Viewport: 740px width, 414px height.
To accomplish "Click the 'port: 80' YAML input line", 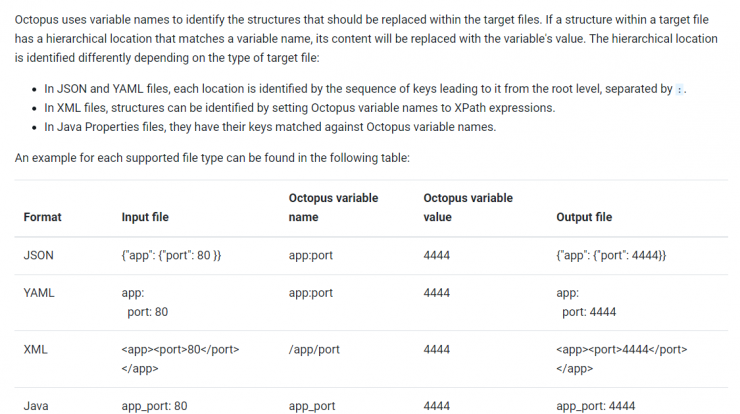I will pos(147,312).
